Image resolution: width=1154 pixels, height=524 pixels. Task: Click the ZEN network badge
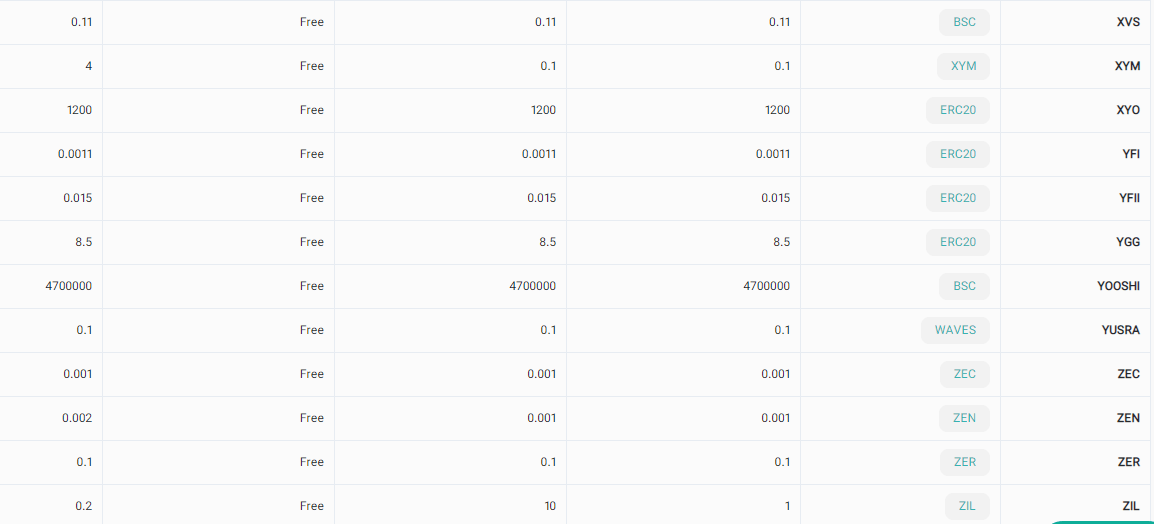pos(964,418)
